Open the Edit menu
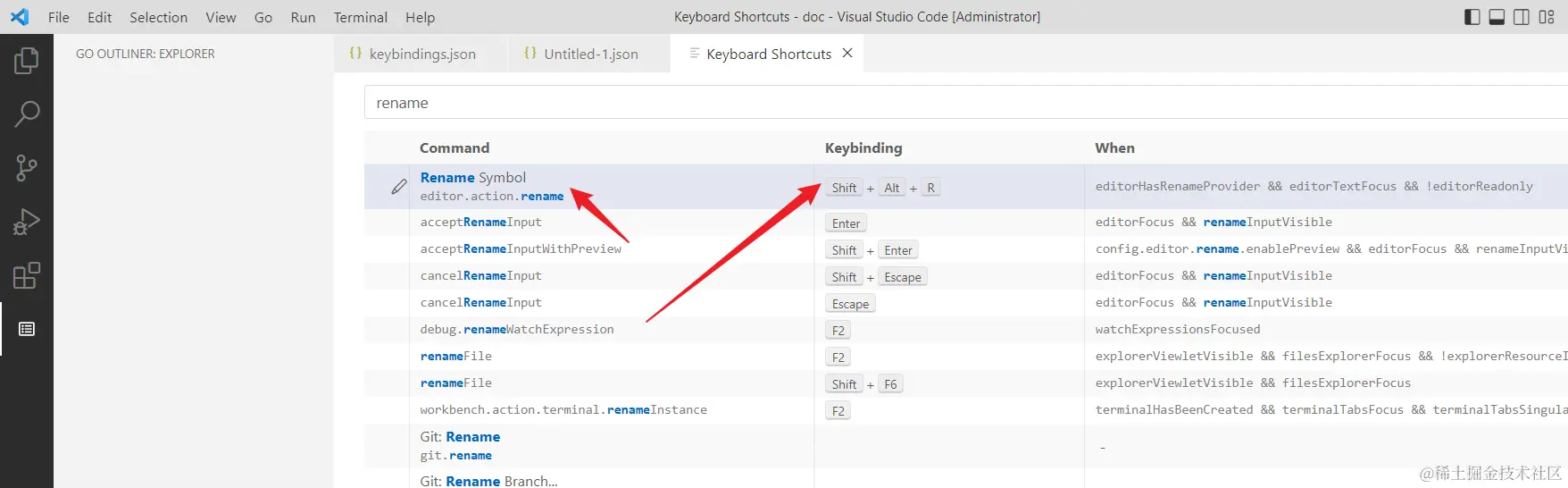The height and width of the screenshot is (488, 1568). [x=100, y=17]
